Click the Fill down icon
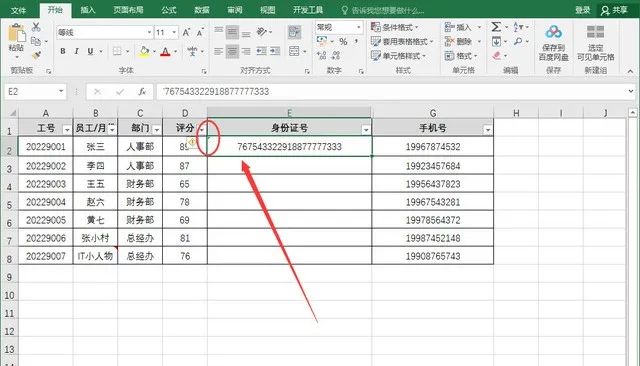The image size is (640, 366). tap(496, 41)
